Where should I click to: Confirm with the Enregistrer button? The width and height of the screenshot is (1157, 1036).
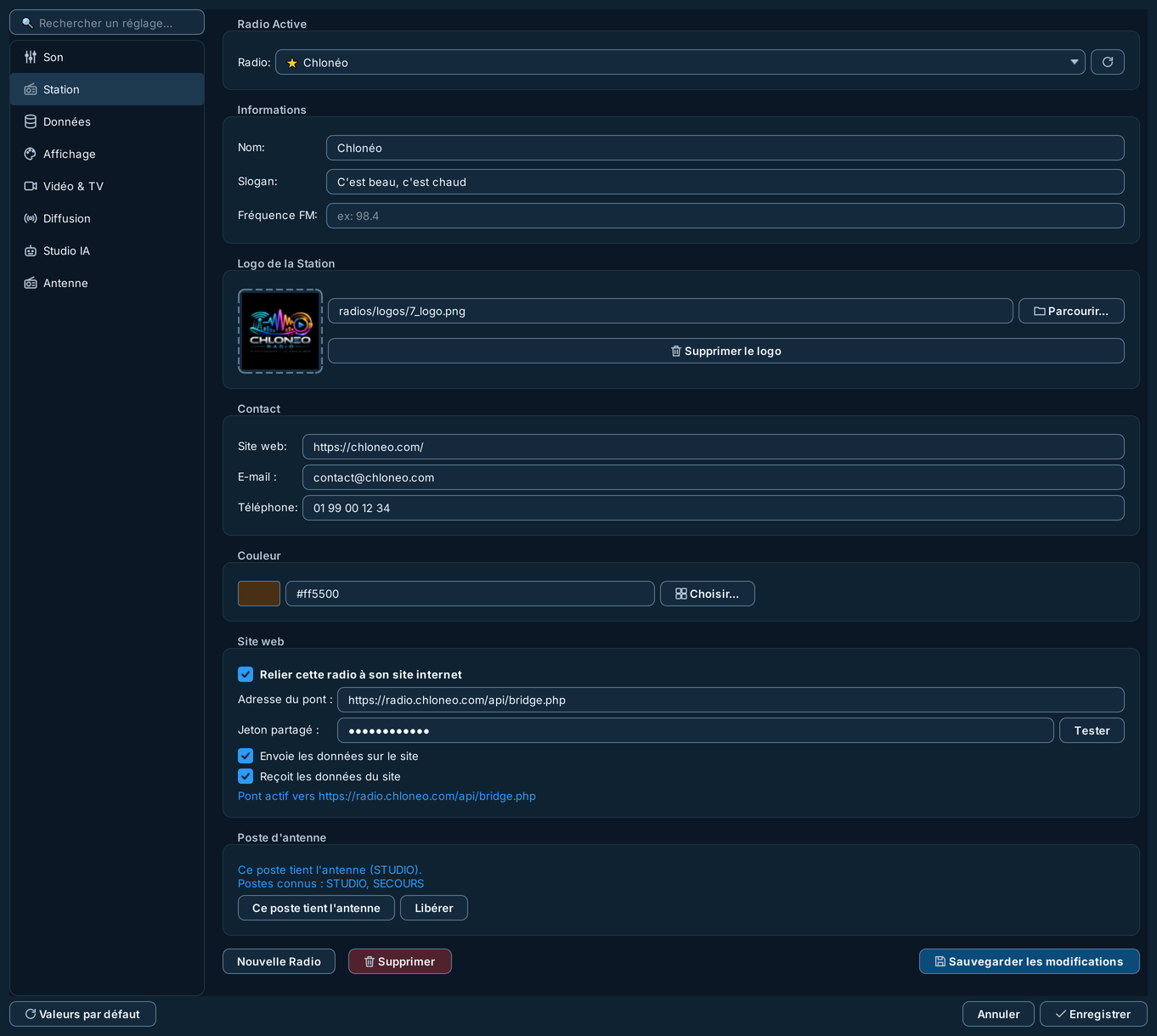(x=1093, y=1014)
